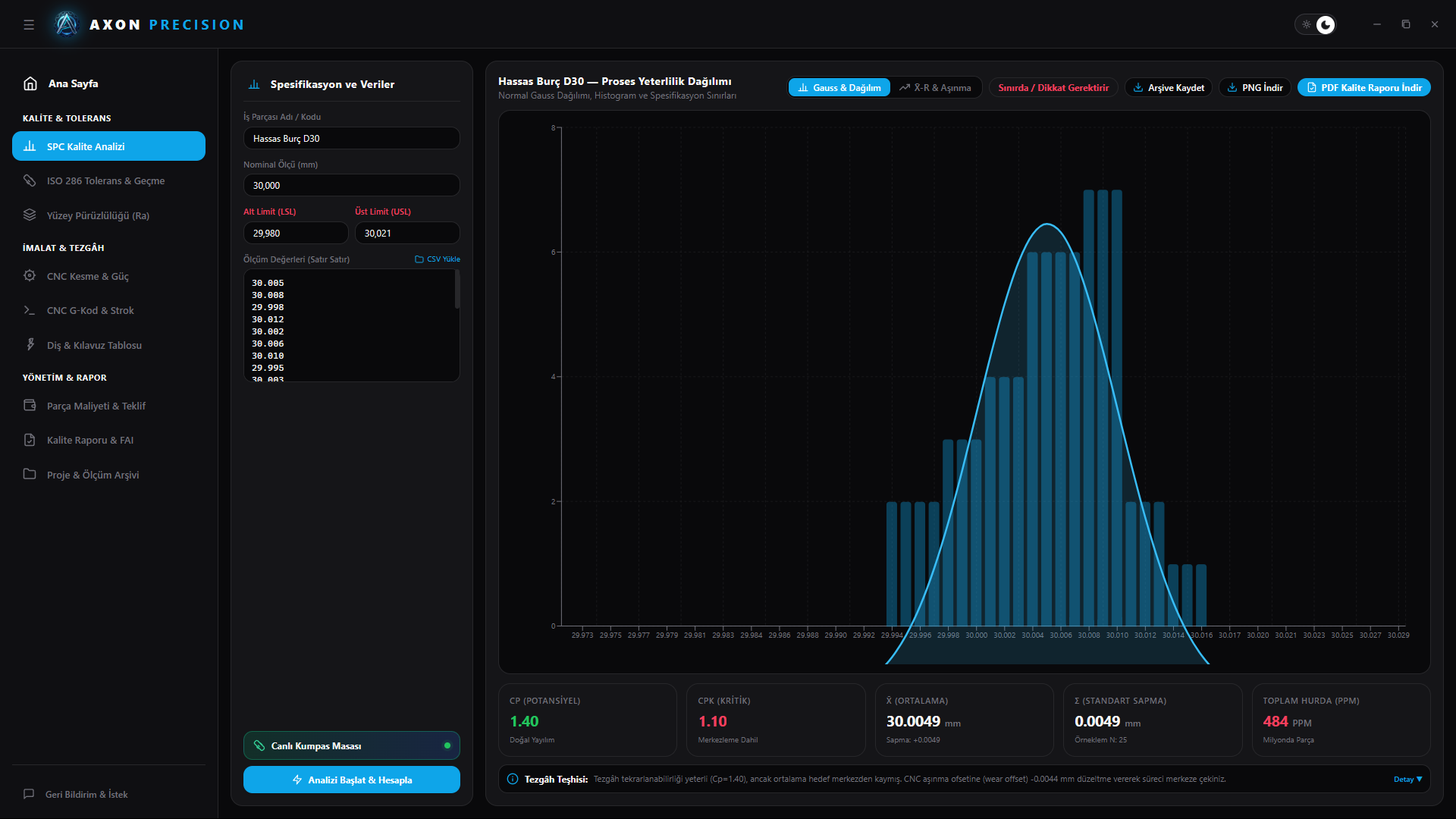Open Diş & Kılavuz Tablosu icon
The image size is (1456, 819).
(x=30, y=344)
